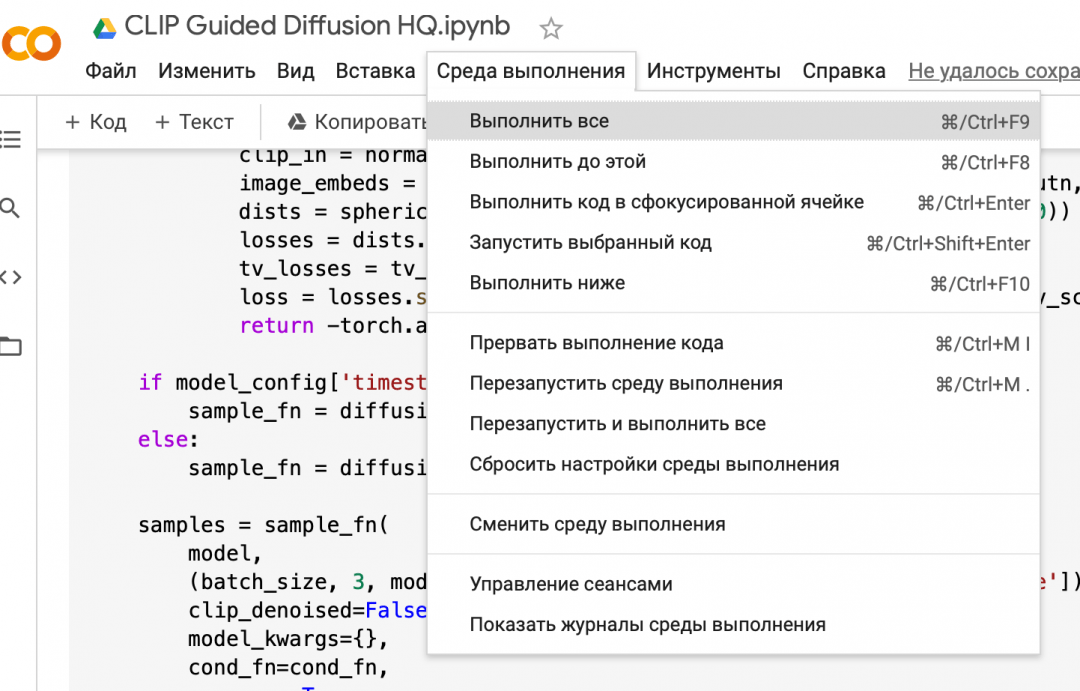The image size is (1080, 691).
Task: Add a code cell with + Код
Action: [96, 122]
